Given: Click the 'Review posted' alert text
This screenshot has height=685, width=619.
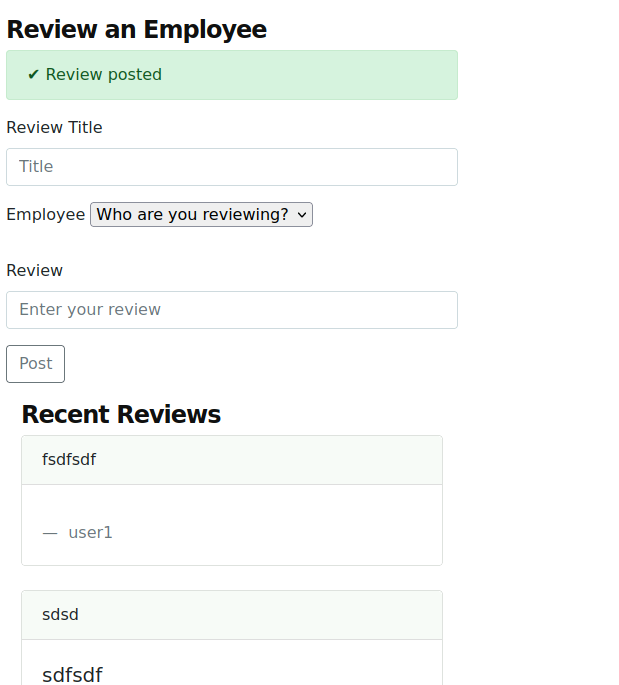Looking at the screenshot, I should pyautogui.click(x=104, y=75).
